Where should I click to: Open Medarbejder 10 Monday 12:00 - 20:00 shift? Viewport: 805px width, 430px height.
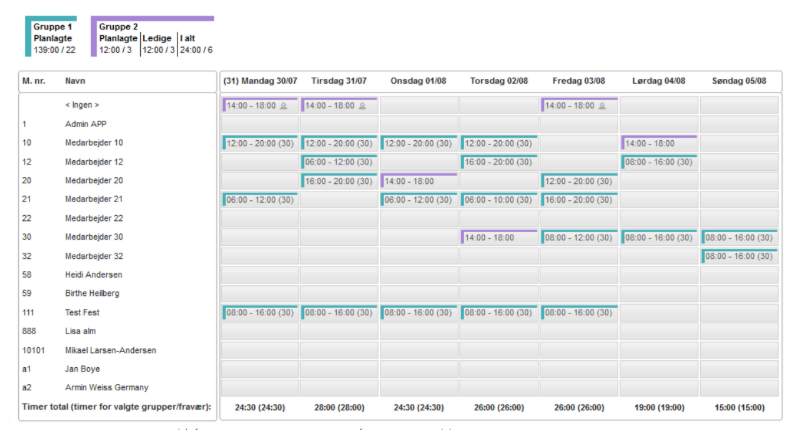(x=259, y=143)
